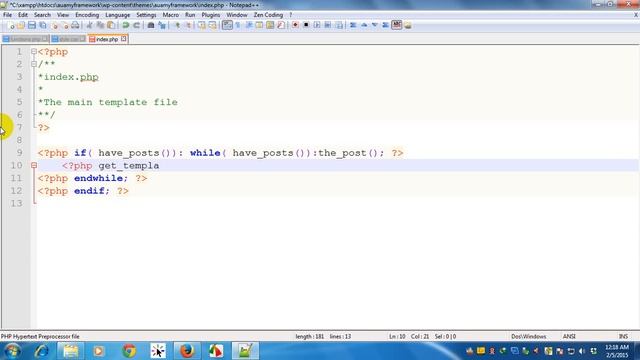This screenshot has width=640, height=360.
Task: Open the Replace dialog icon
Action: [x=162, y=25]
